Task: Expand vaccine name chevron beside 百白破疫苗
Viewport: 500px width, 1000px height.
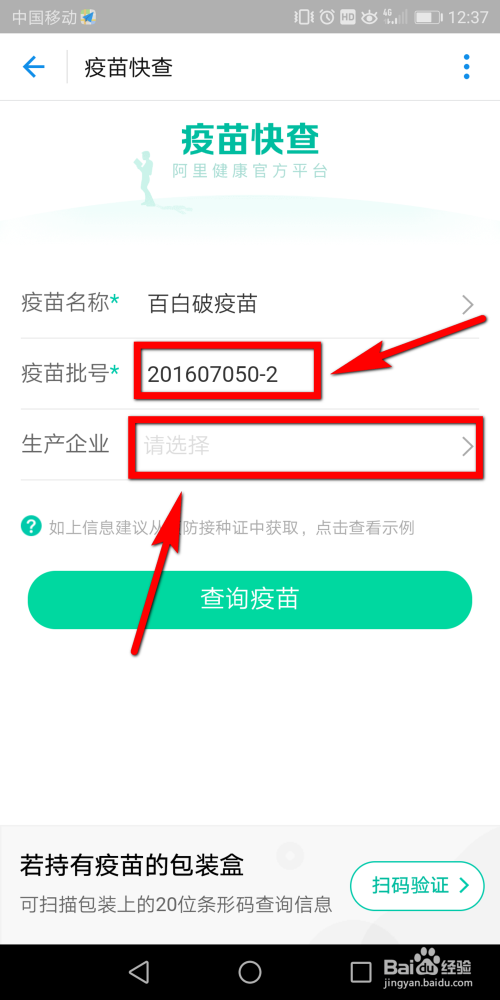Action: [x=468, y=305]
